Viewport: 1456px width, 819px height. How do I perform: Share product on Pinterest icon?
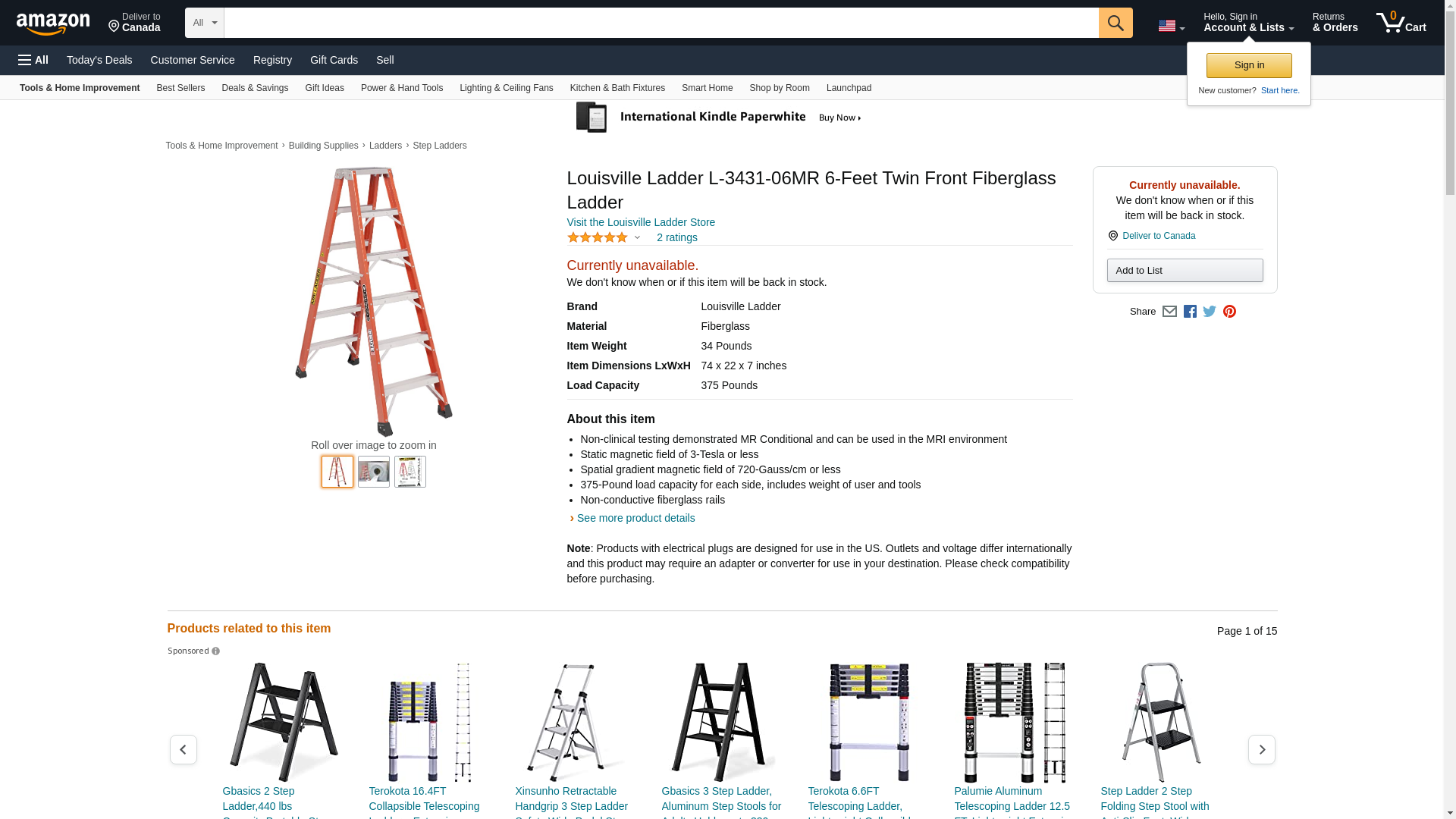tap(1229, 312)
